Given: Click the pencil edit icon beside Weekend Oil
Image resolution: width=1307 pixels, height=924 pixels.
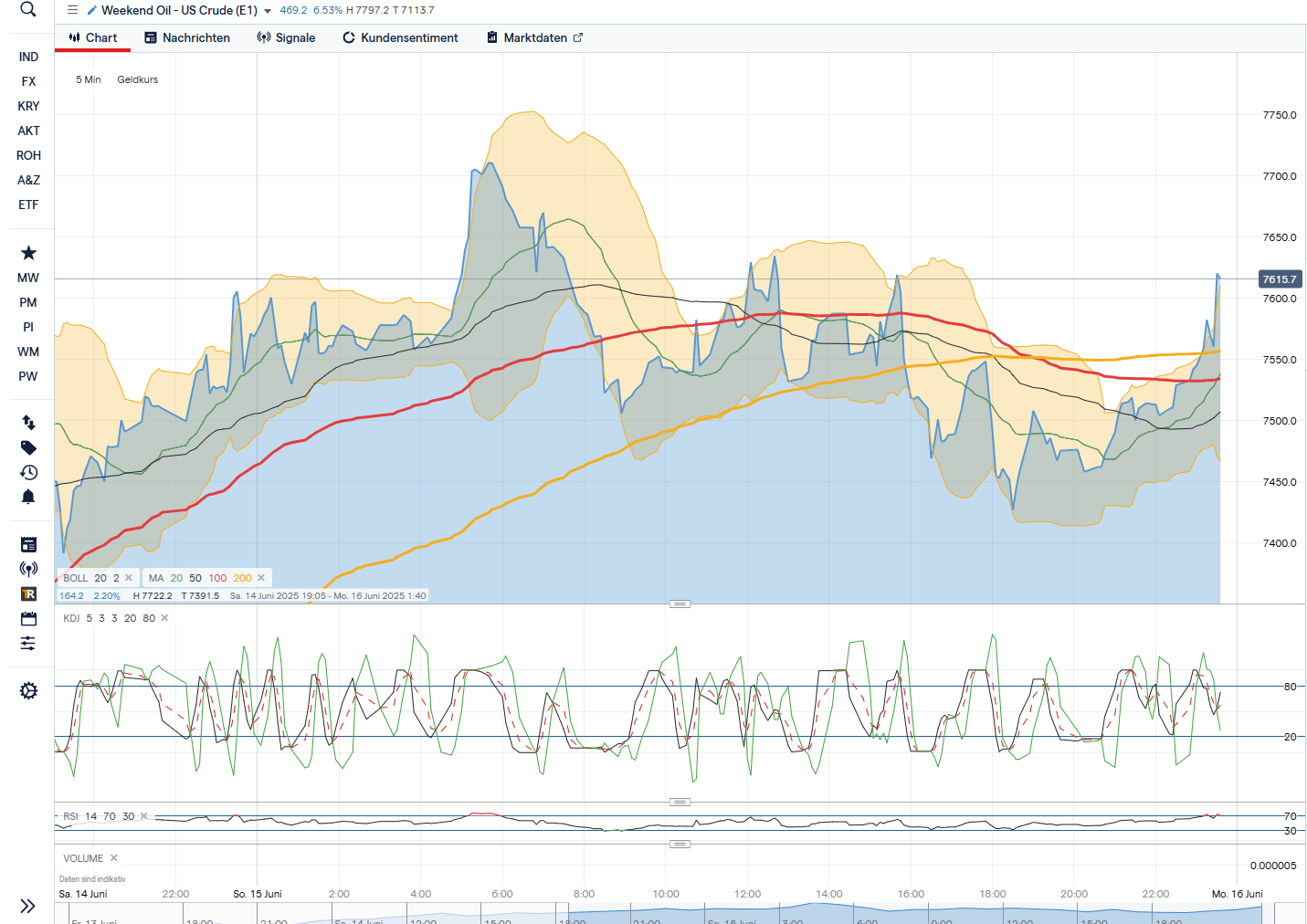Looking at the screenshot, I should pyautogui.click(x=92, y=10).
